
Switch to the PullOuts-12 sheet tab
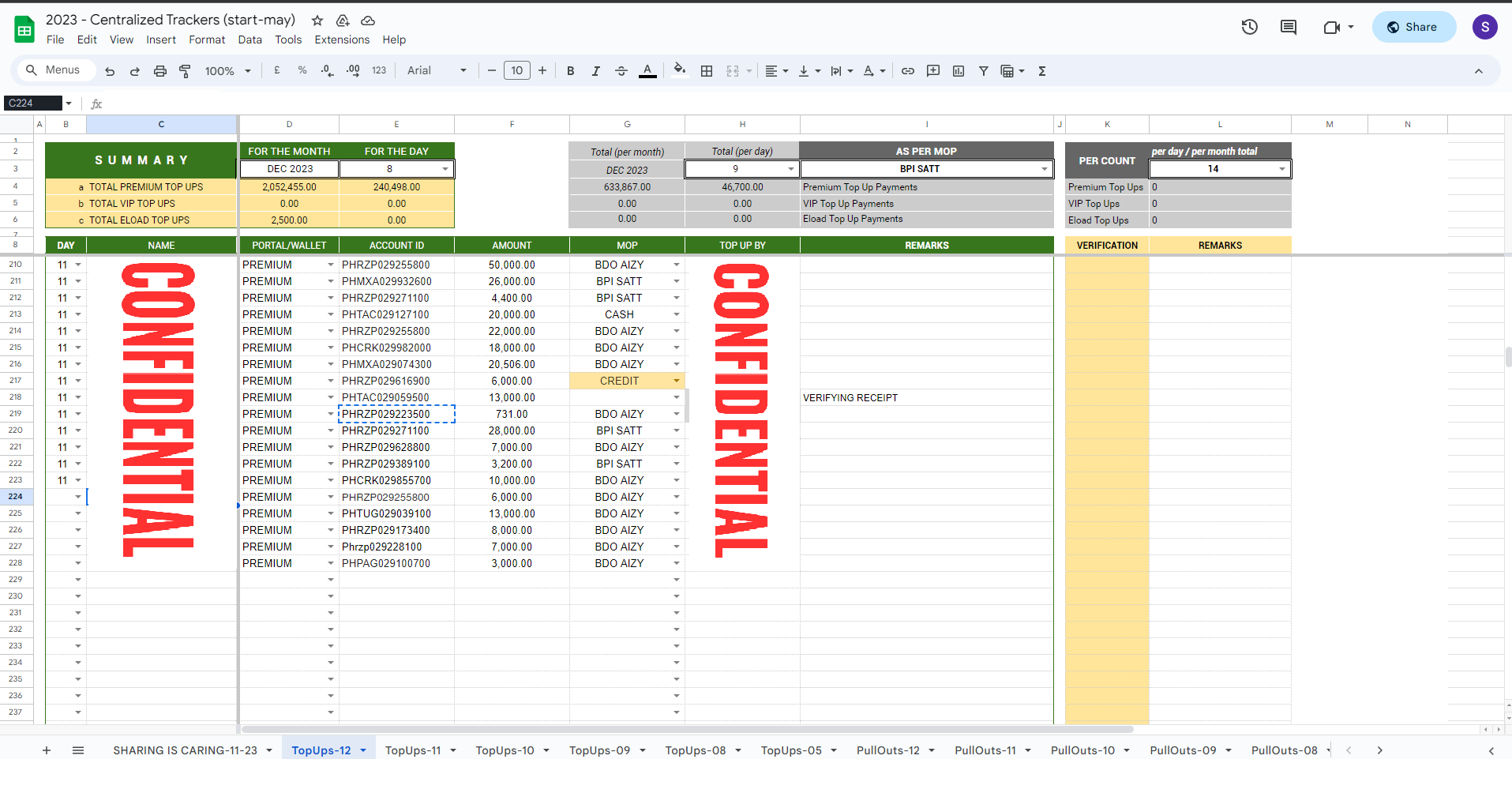(888, 750)
